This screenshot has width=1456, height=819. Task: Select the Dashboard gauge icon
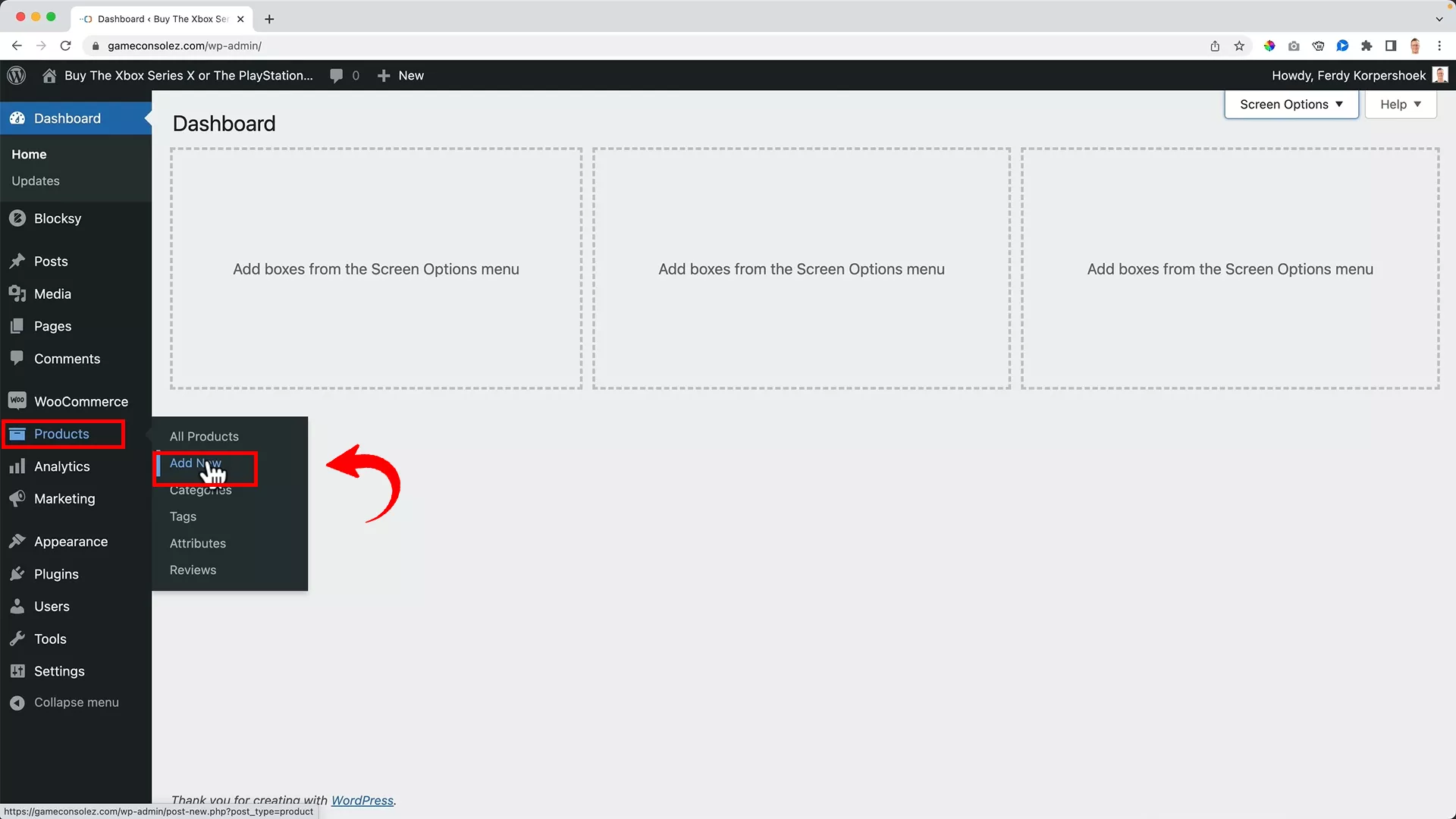tap(17, 118)
